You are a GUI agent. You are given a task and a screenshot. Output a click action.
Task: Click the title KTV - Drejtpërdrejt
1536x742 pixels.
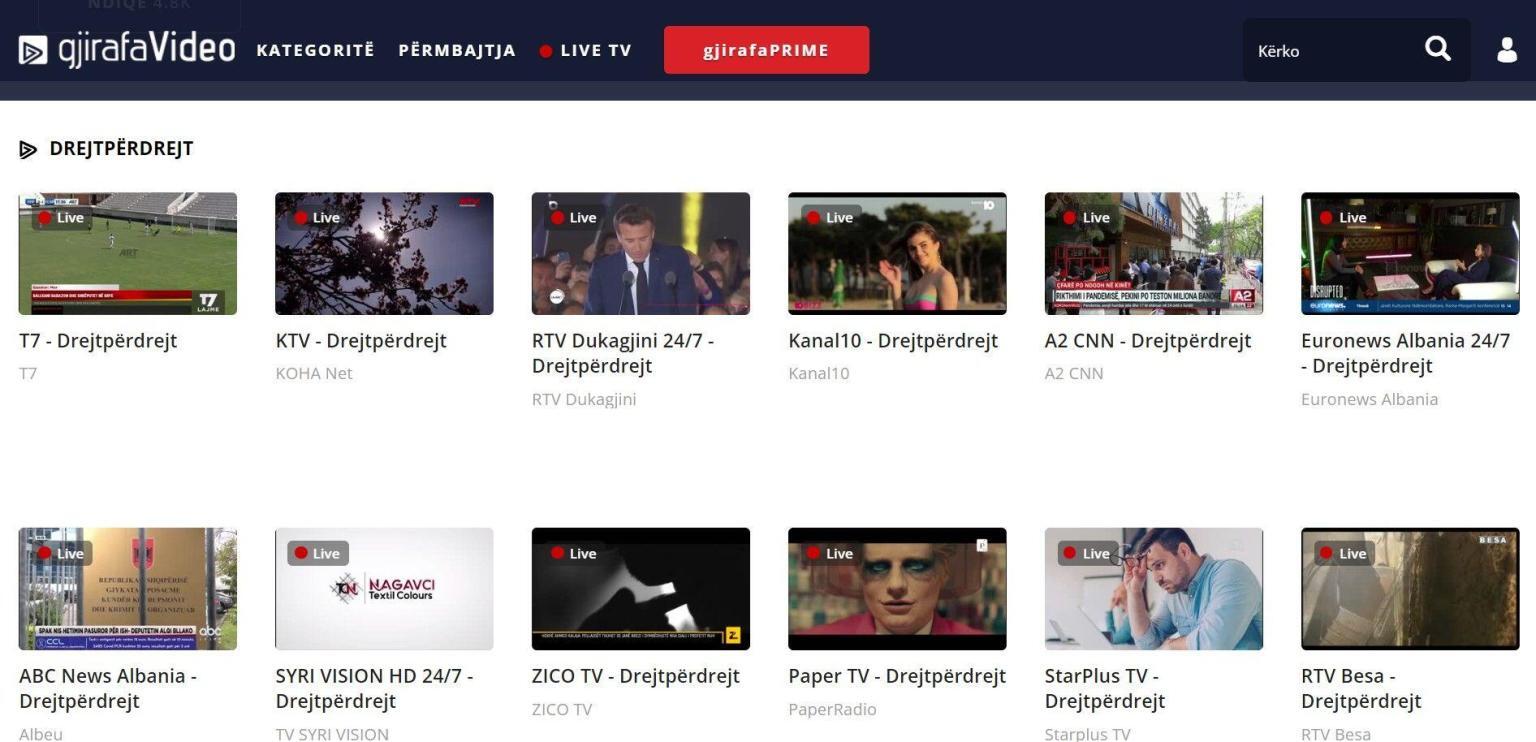pyautogui.click(x=361, y=341)
